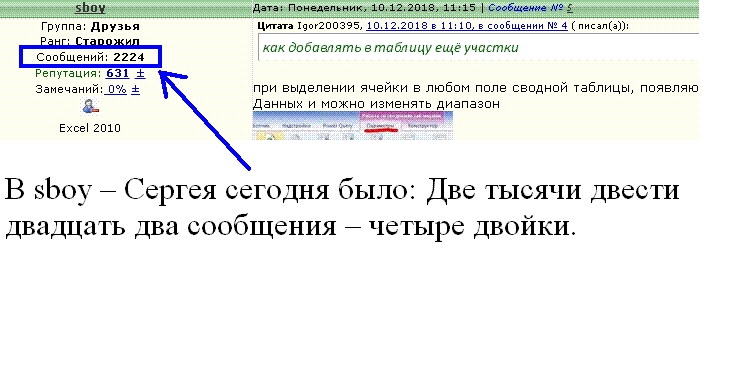Click the leftmost icon in ribbon thumbnail
This screenshot has height=380, width=747.
pyautogui.click(x=269, y=136)
